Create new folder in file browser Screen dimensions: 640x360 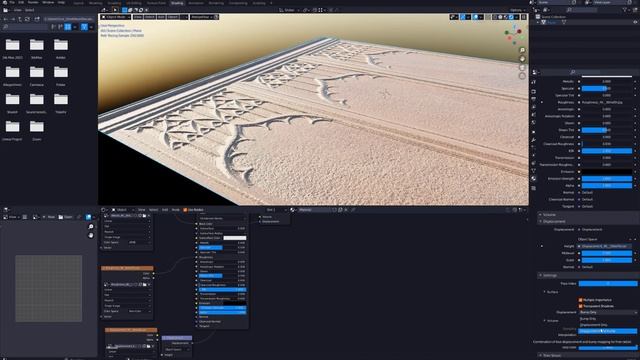click(37, 19)
